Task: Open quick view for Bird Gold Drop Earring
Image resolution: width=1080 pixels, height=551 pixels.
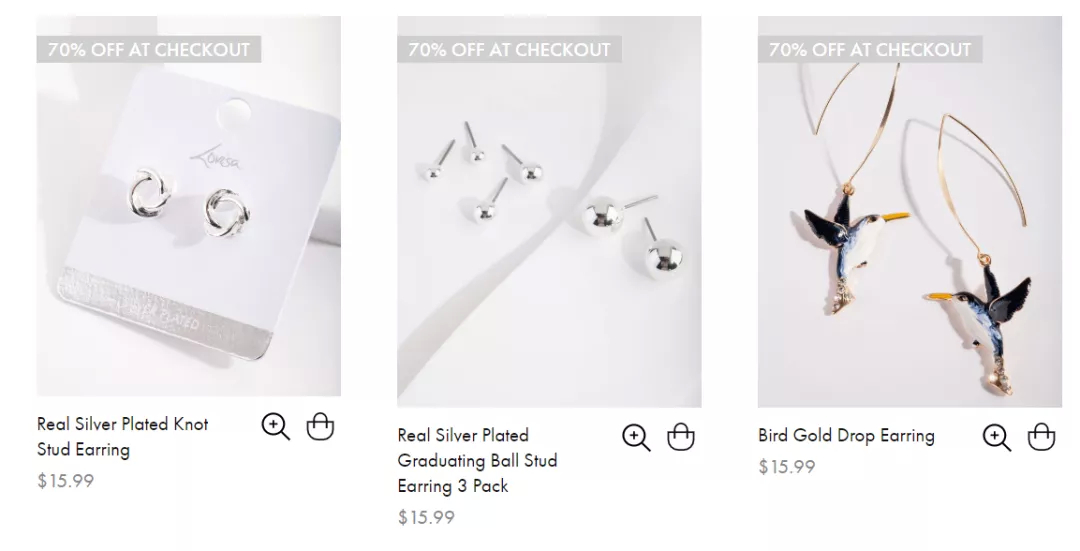Action: click(x=997, y=437)
